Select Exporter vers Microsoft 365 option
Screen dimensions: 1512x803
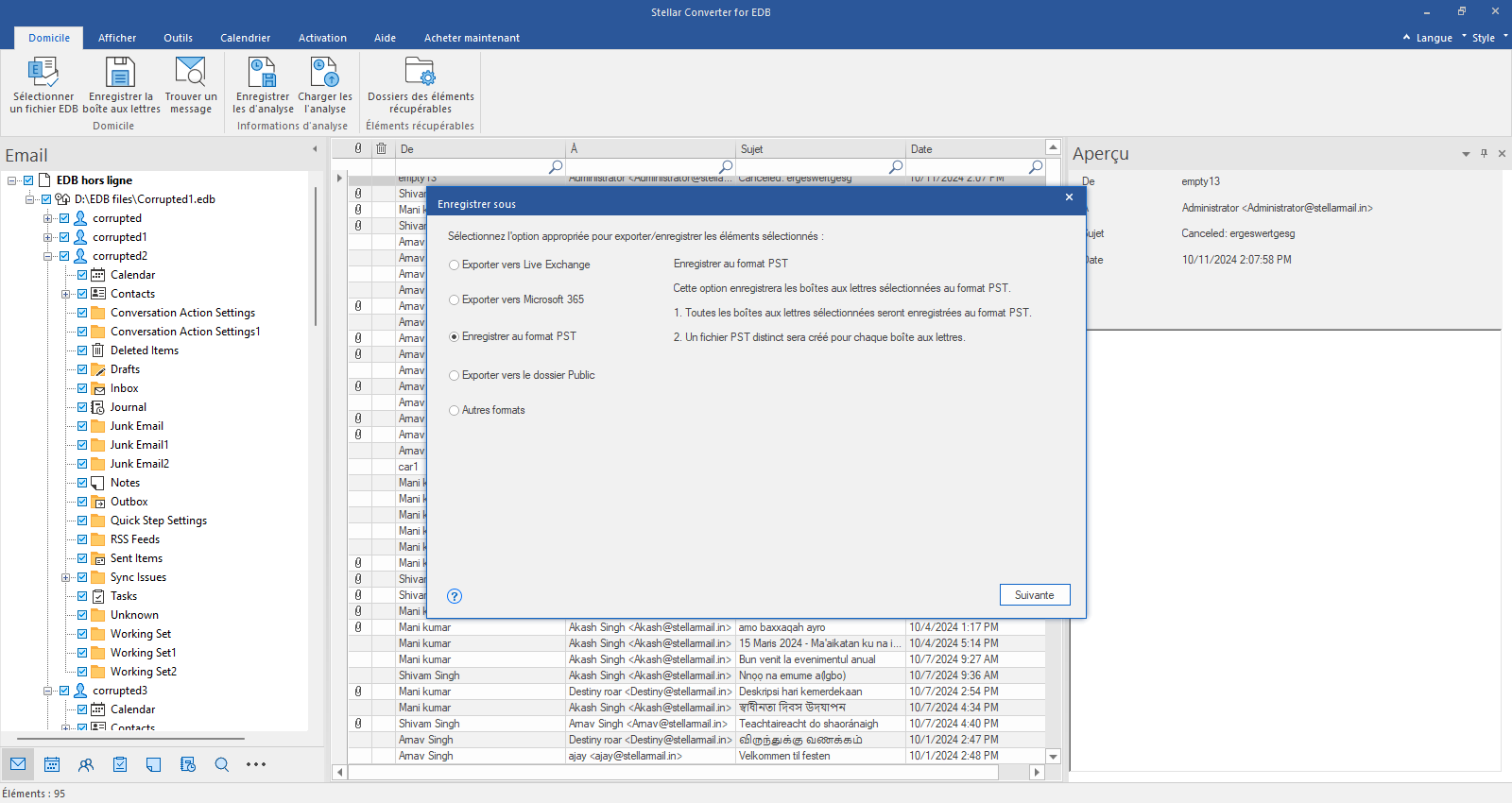(517, 299)
